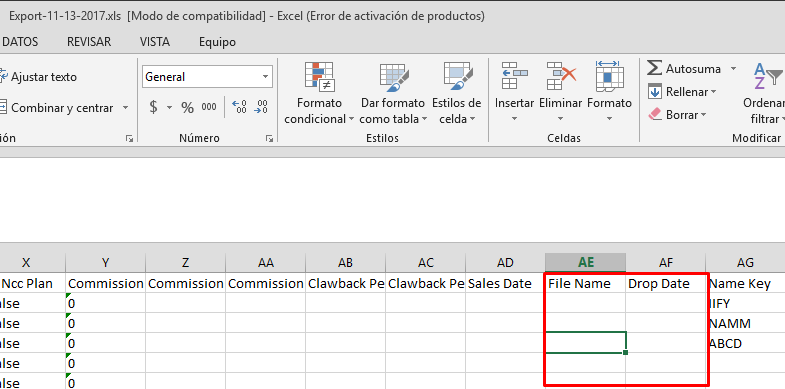785x389 pixels.
Task: Click the Borrar button
Action: (677, 115)
